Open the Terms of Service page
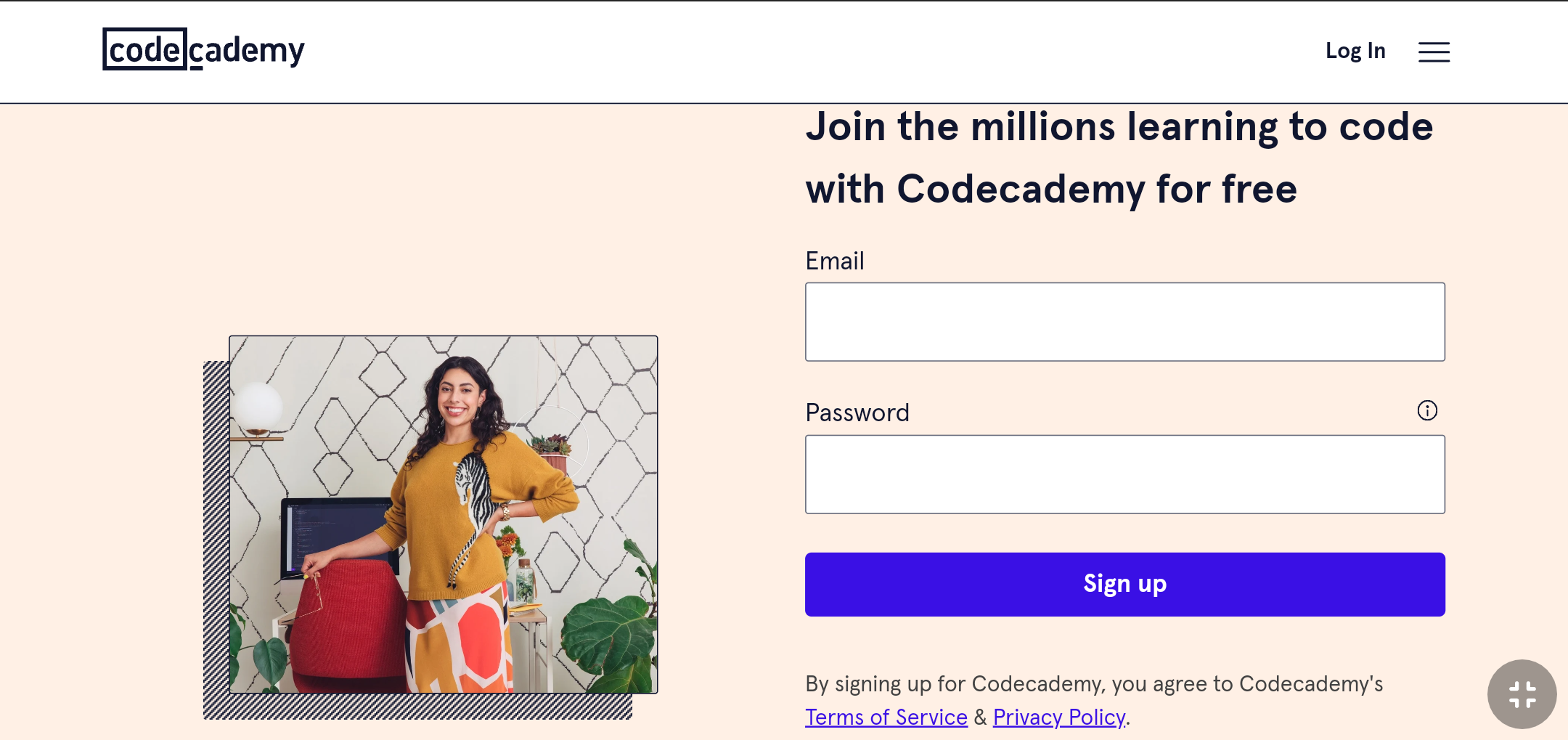The height and width of the screenshot is (740, 1568). click(886, 717)
